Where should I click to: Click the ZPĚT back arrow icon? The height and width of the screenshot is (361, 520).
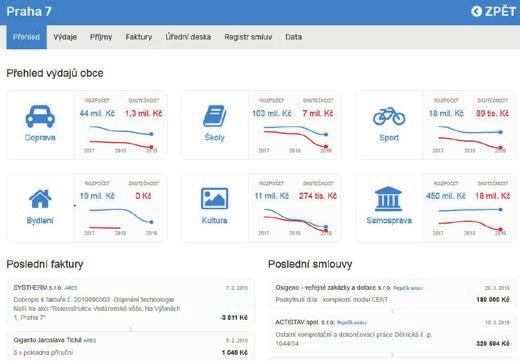coord(477,11)
